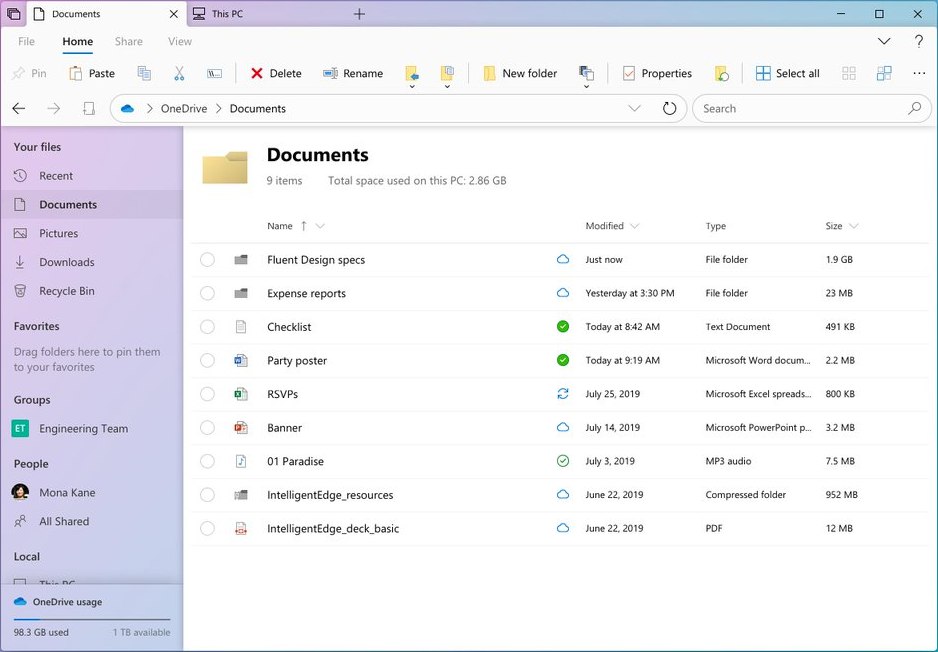Open the Copy to dropdown arrow
938x652 pixels.
(x=447, y=87)
